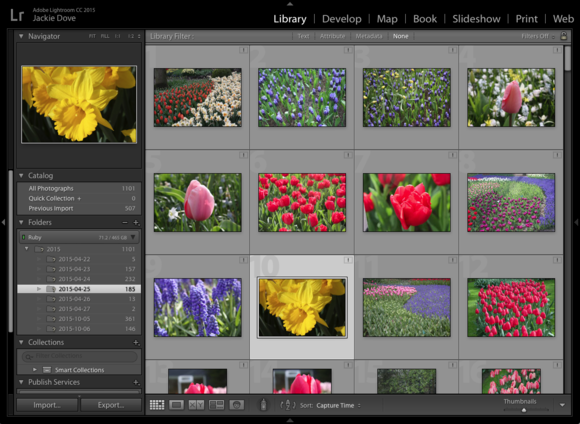Click in Filter Collections search field
The height and width of the screenshot is (424, 580).
tap(80, 356)
